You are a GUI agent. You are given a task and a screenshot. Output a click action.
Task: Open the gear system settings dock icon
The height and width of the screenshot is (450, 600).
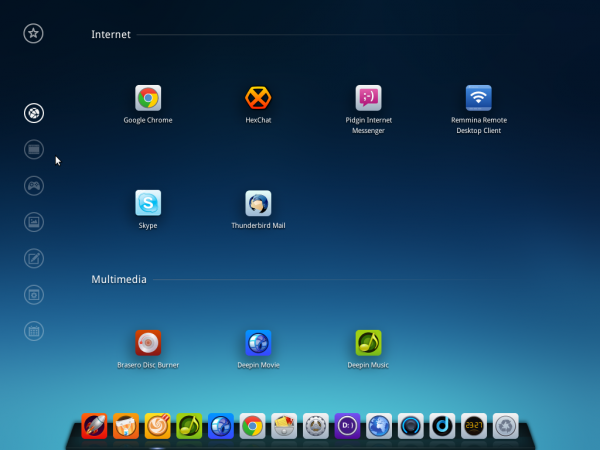click(316, 426)
